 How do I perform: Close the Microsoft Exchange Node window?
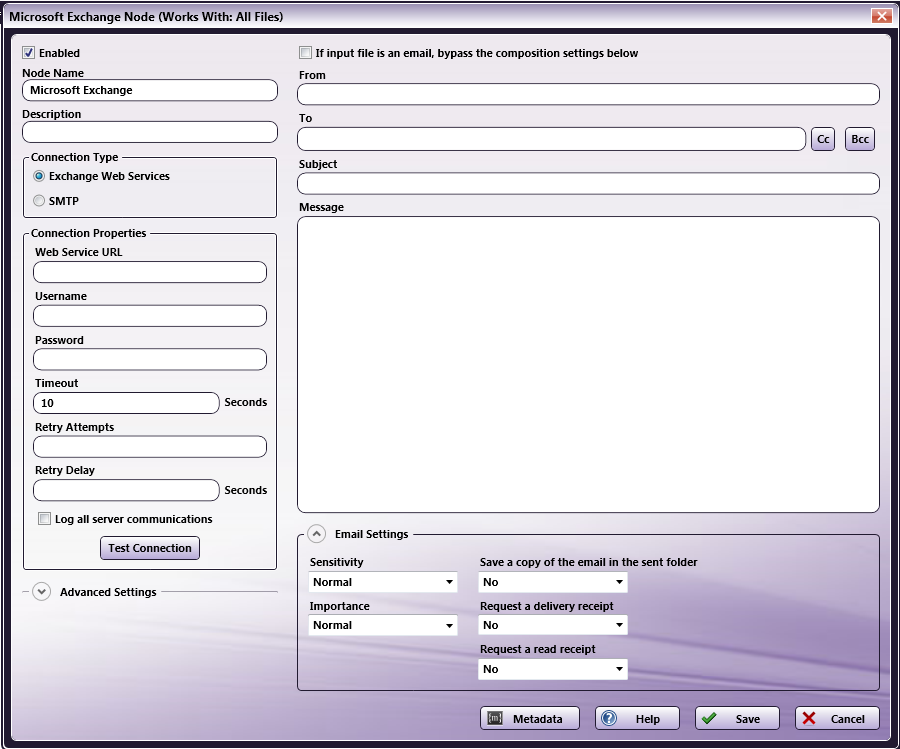point(881,16)
